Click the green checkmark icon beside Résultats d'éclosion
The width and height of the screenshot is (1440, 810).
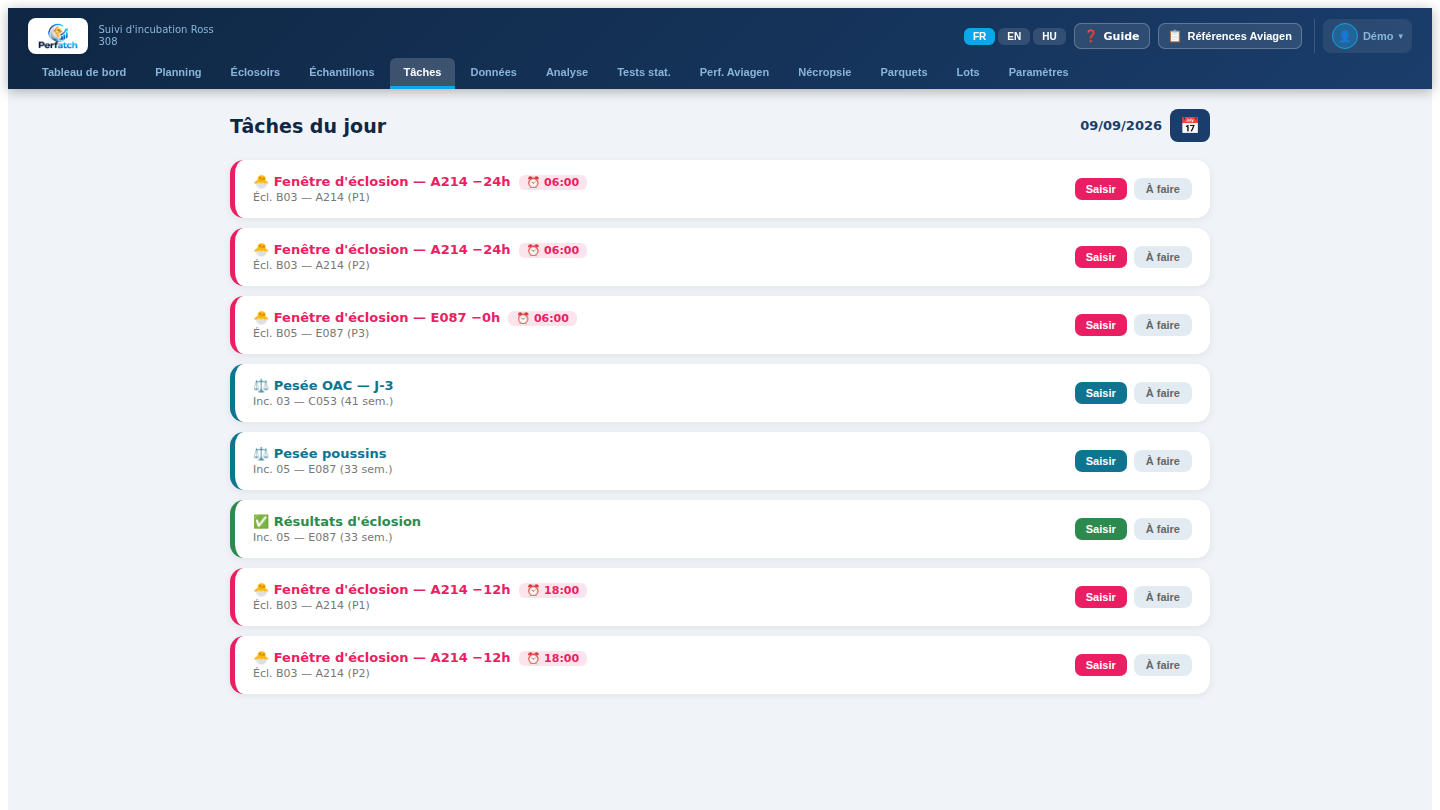[x=261, y=522]
